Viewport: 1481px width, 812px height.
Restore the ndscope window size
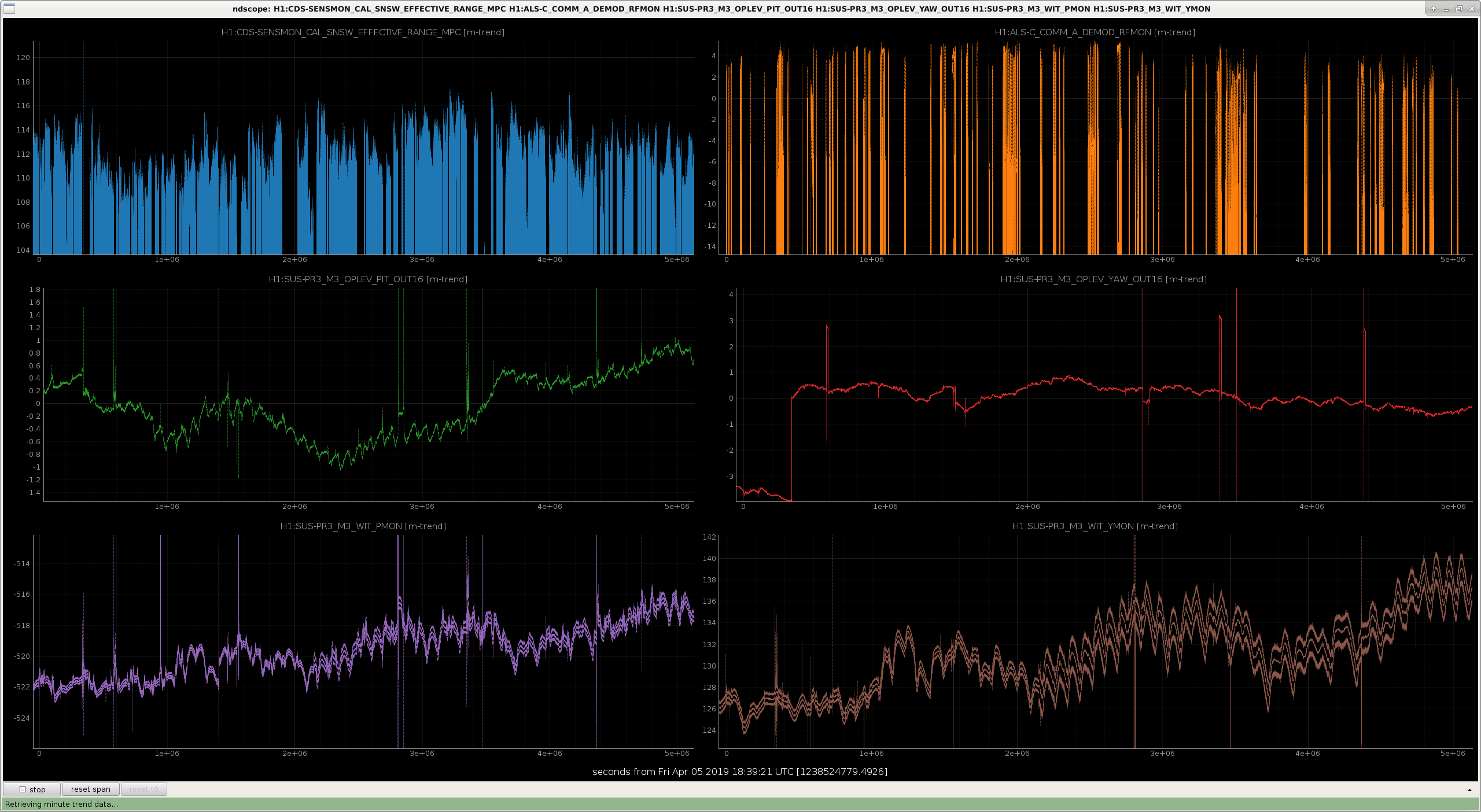tap(1458, 9)
